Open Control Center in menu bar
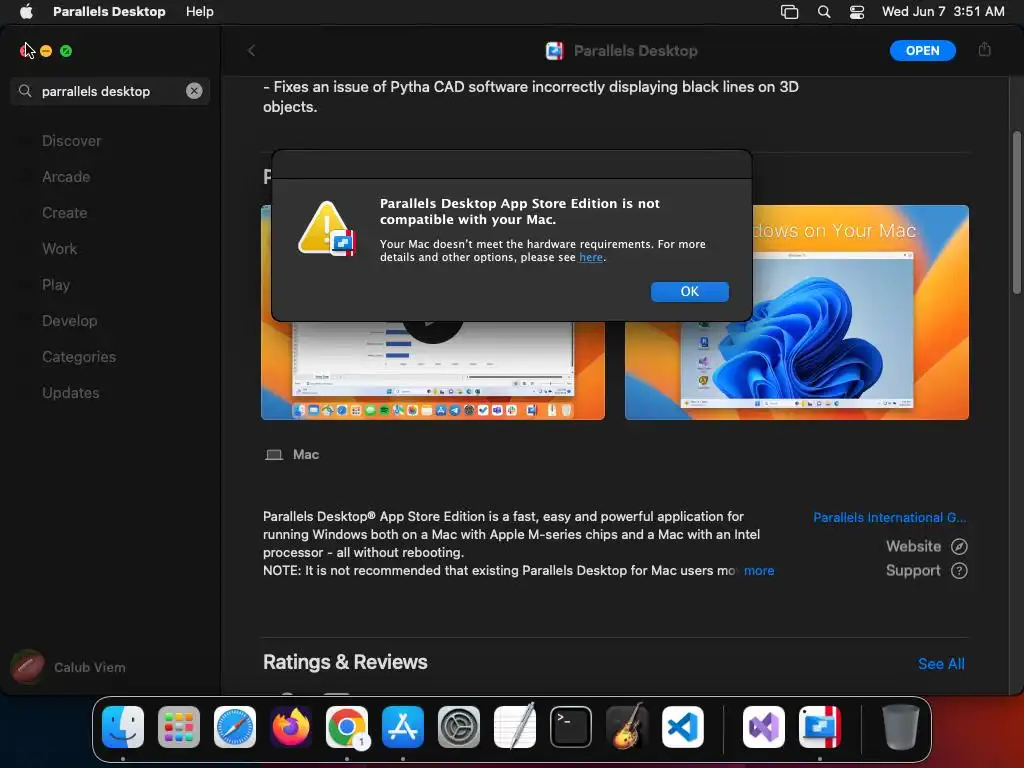Image resolution: width=1024 pixels, height=768 pixels. pyautogui.click(x=857, y=12)
